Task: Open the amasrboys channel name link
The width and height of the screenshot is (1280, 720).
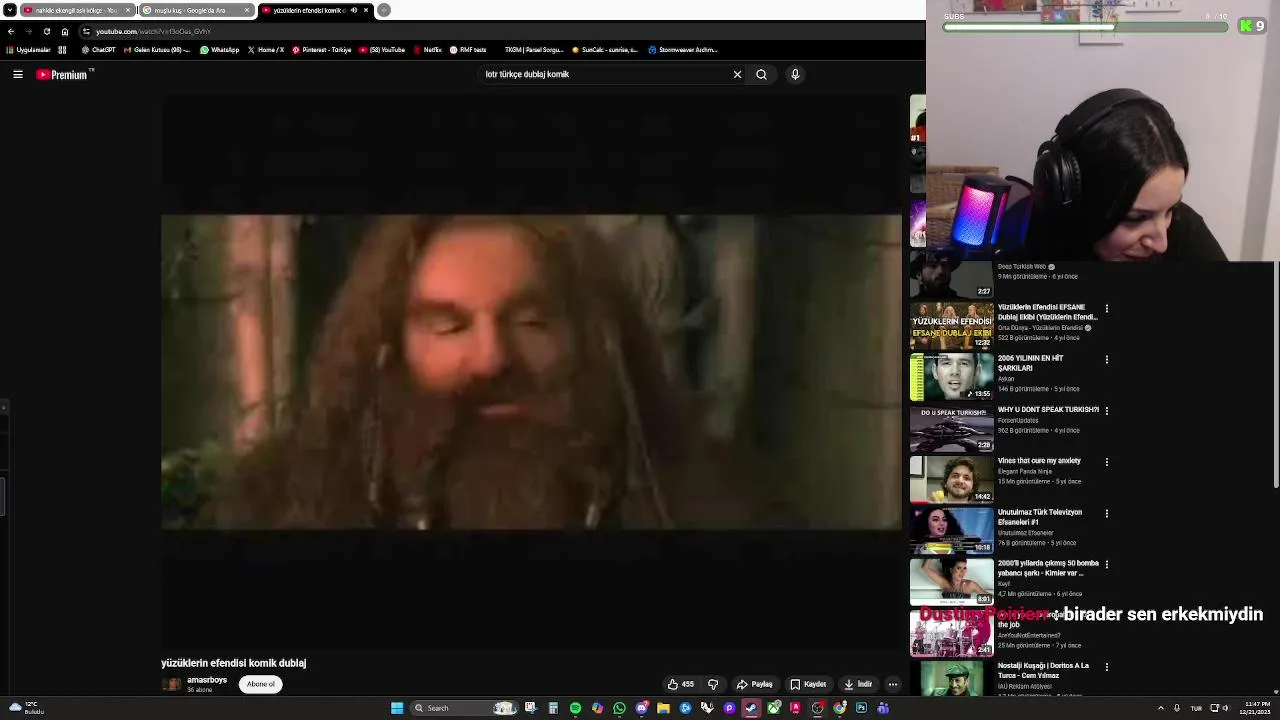Action: tap(207, 680)
